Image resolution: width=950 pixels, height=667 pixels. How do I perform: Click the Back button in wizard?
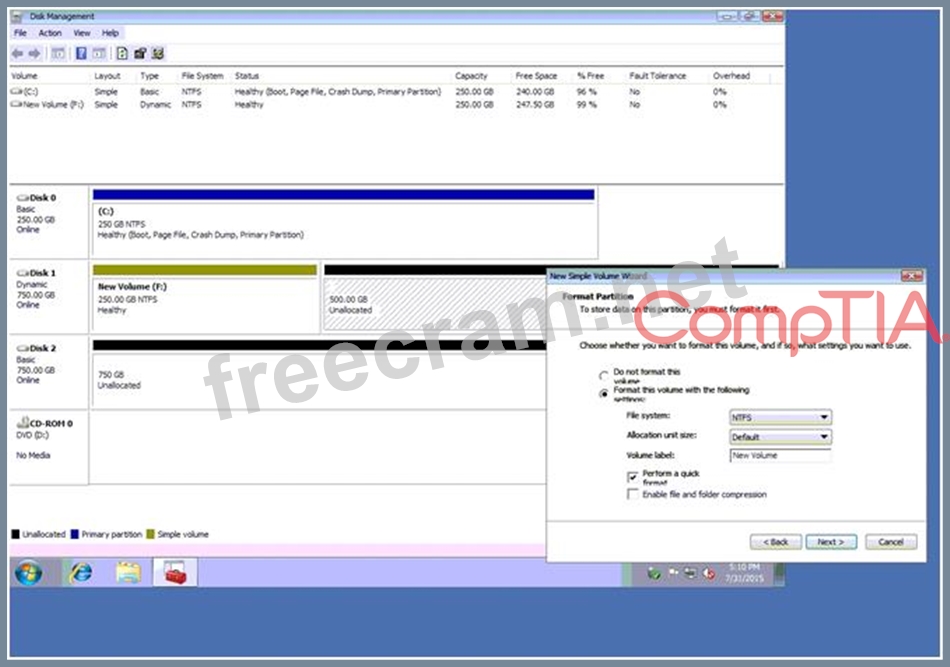pyautogui.click(x=776, y=542)
